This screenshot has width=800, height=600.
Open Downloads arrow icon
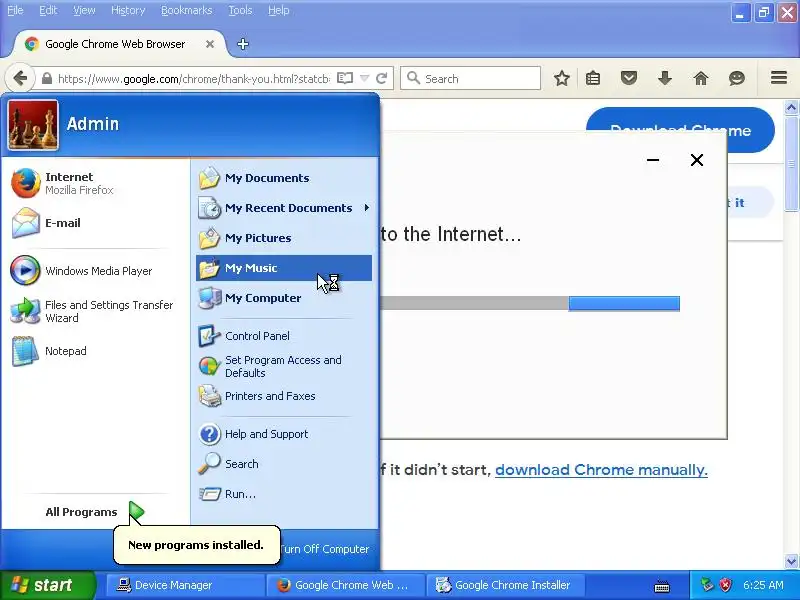pos(665,78)
